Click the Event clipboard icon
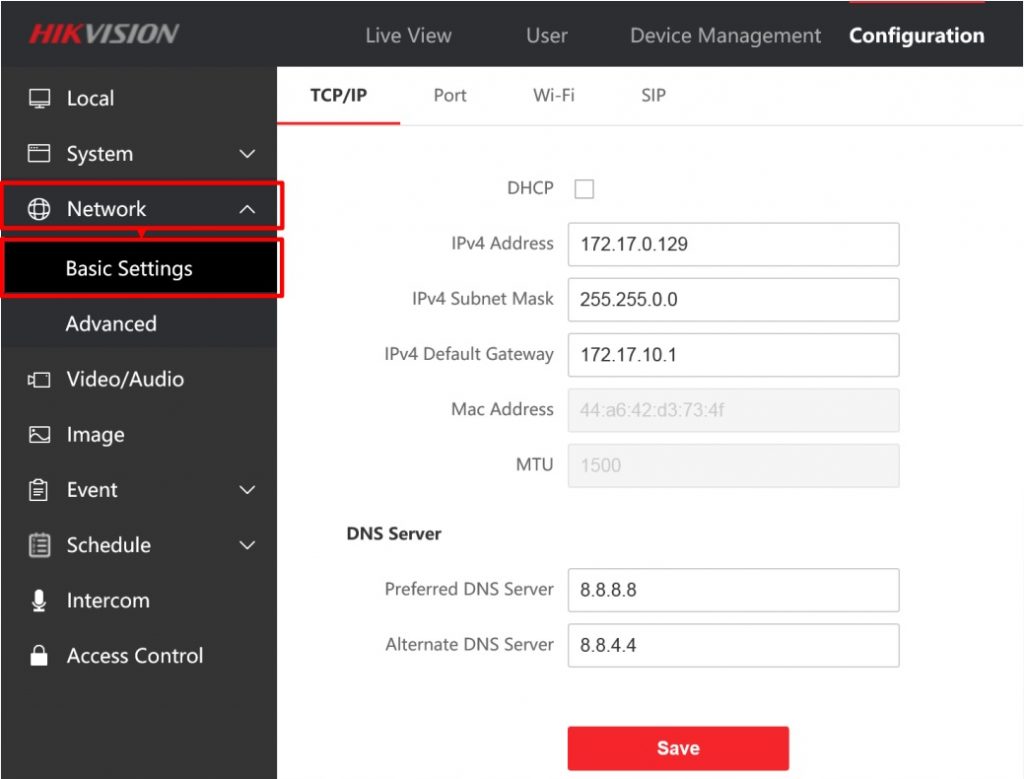The height and width of the screenshot is (779, 1024). 39,490
